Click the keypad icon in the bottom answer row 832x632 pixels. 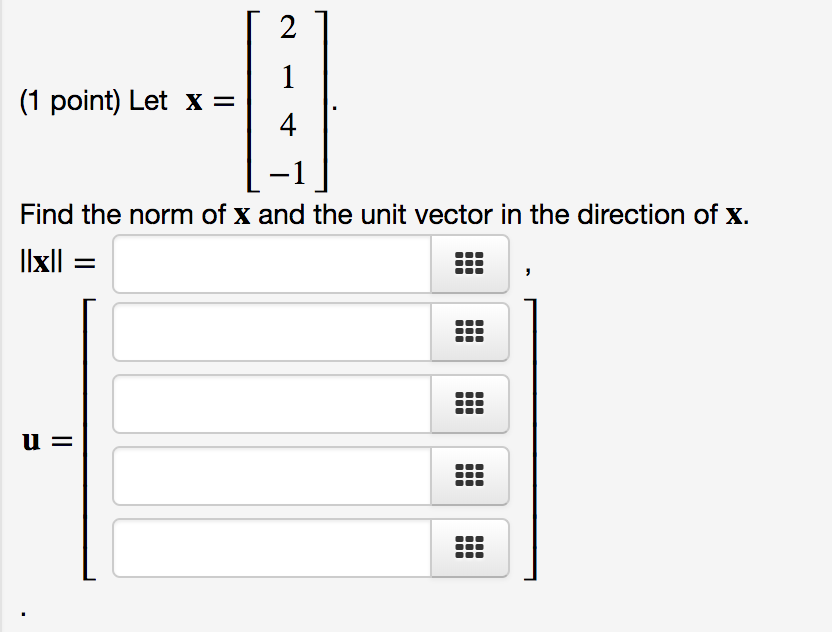470,548
